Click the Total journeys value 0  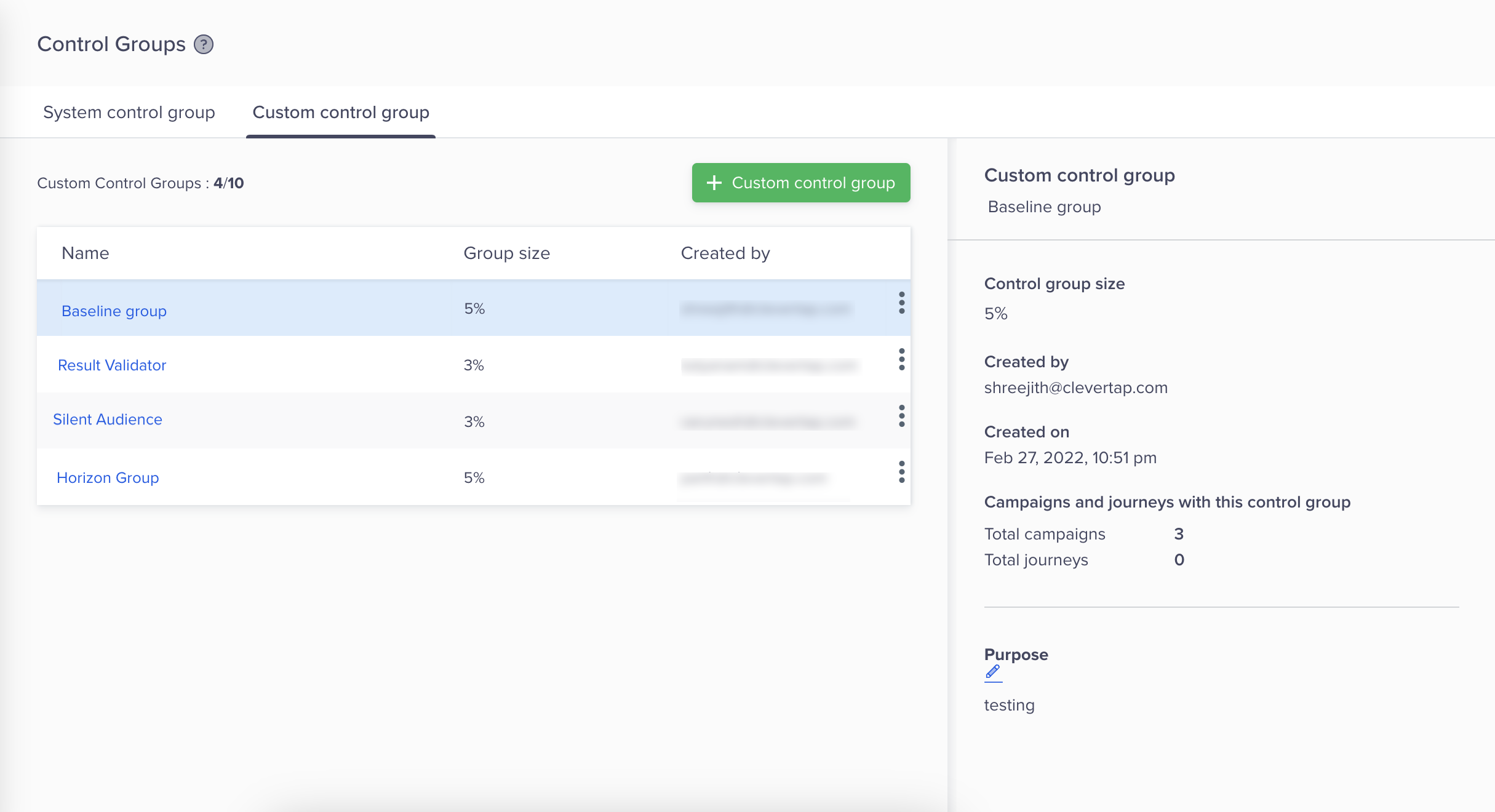point(1179,560)
